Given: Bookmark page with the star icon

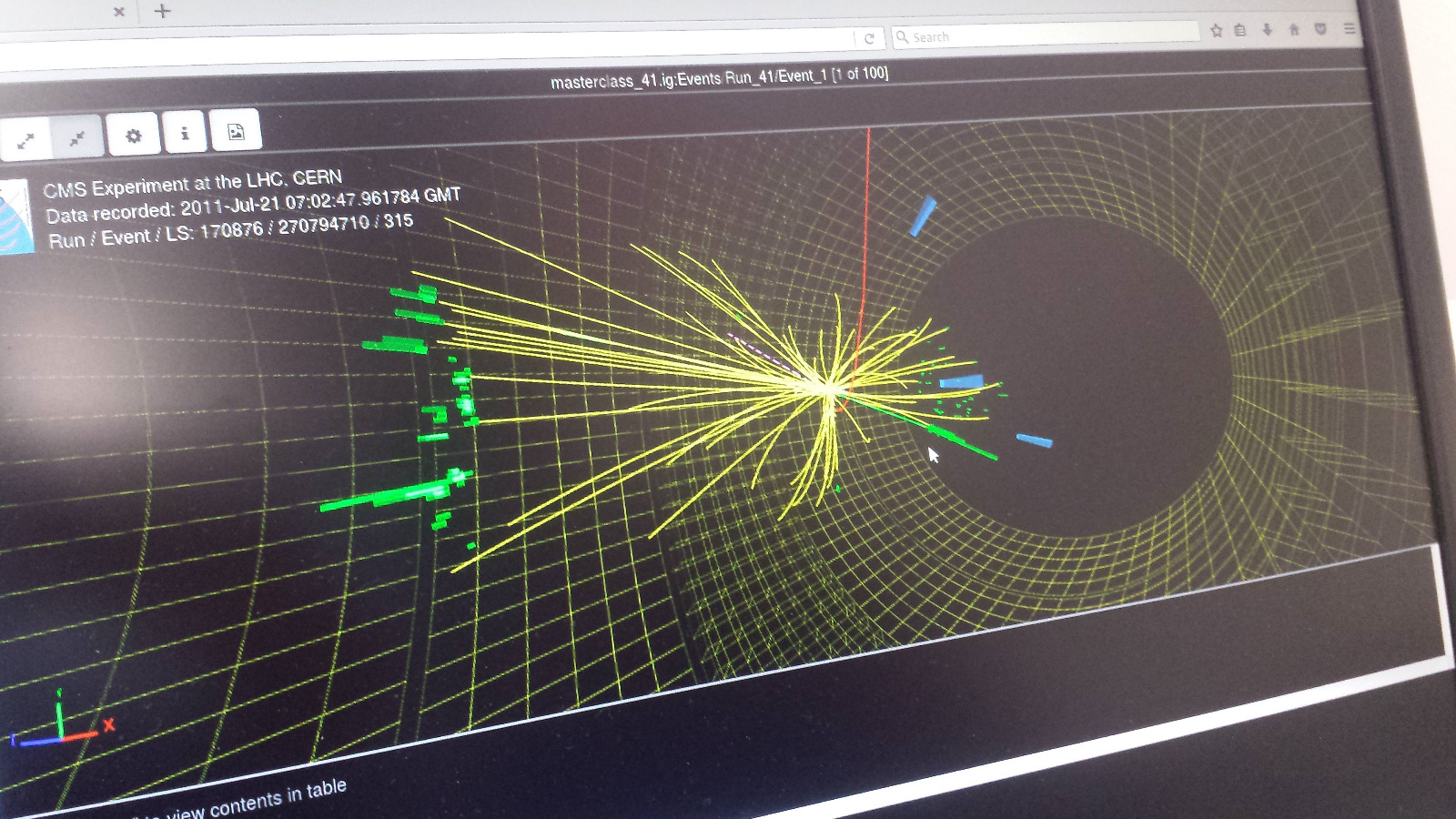Looking at the screenshot, I should (x=1217, y=30).
